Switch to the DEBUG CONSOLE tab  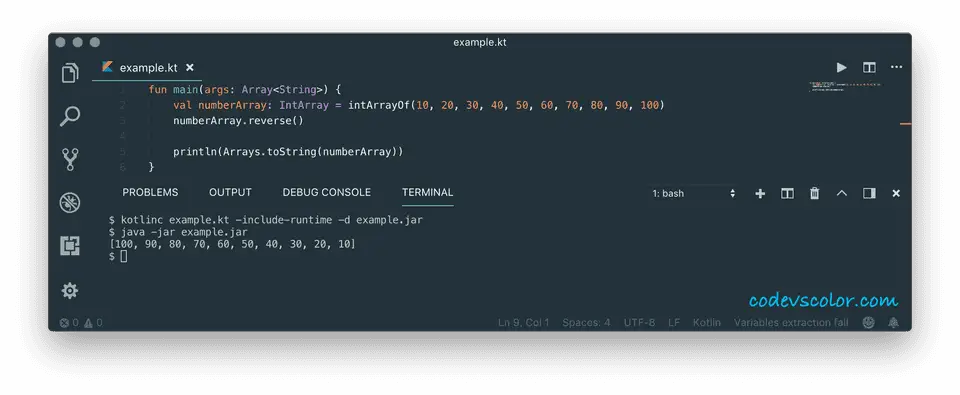pos(326,192)
